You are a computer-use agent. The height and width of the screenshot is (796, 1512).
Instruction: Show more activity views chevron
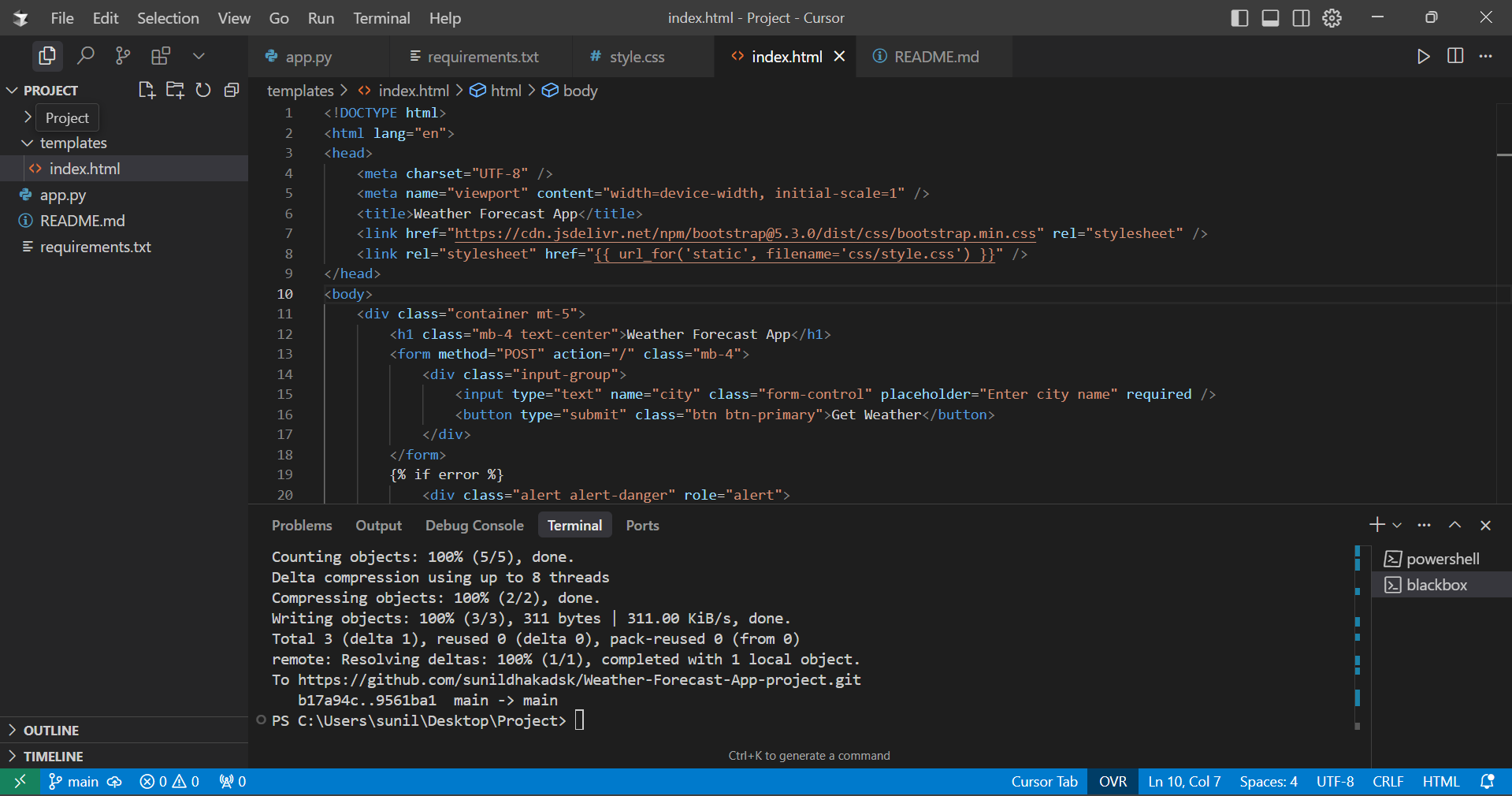(199, 56)
